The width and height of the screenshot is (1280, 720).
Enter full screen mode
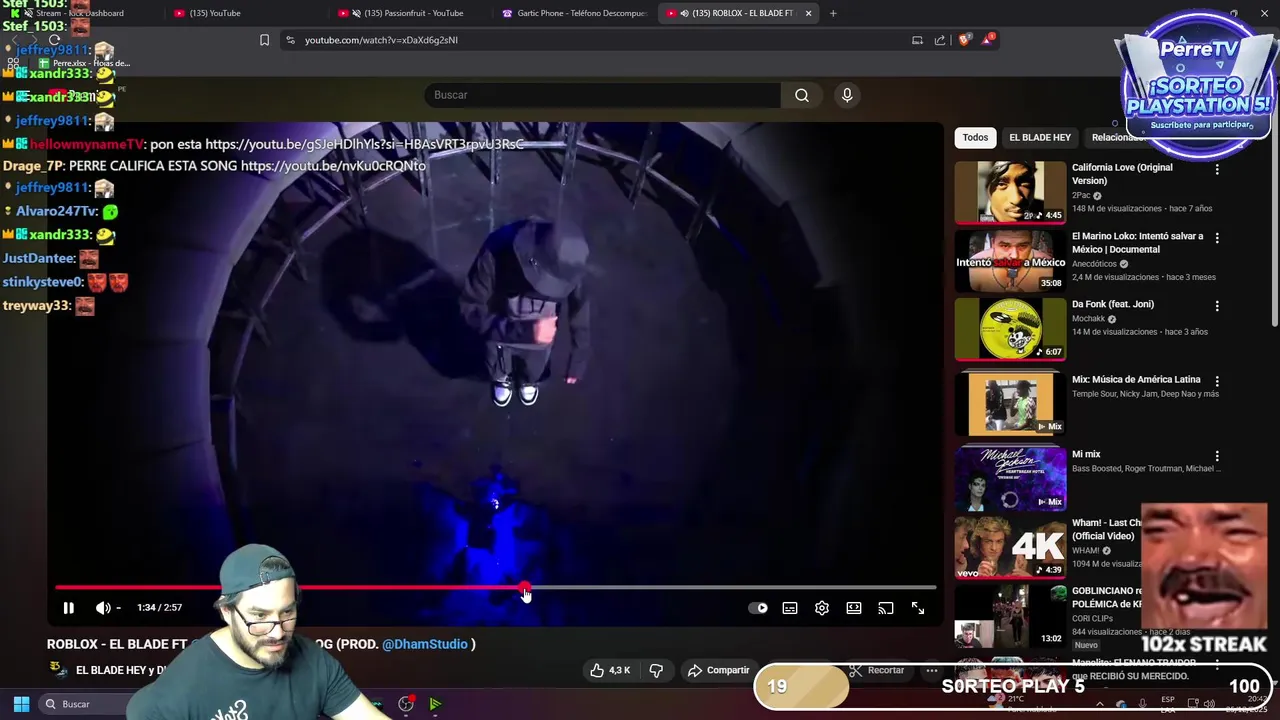pyautogui.click(x=918, y=608)
